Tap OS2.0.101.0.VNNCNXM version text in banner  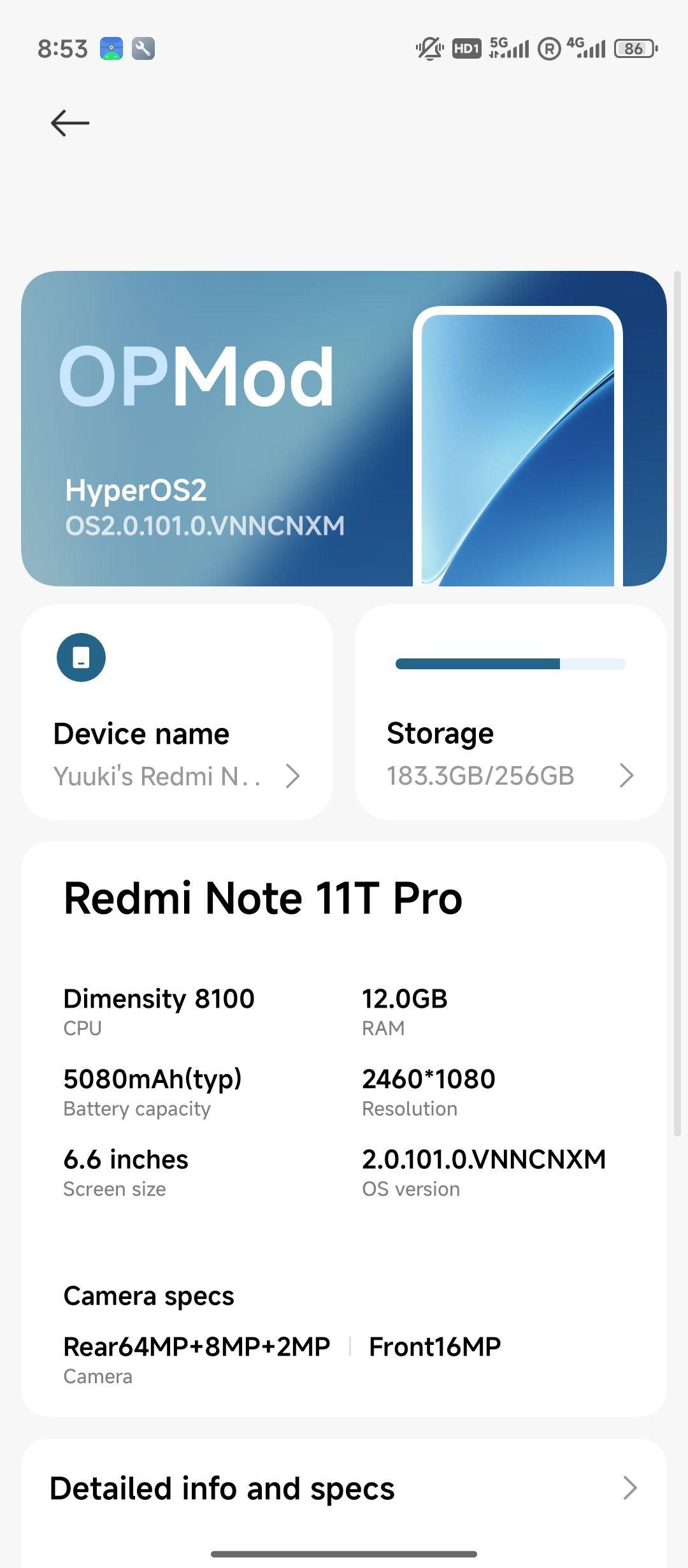(204, 526)
